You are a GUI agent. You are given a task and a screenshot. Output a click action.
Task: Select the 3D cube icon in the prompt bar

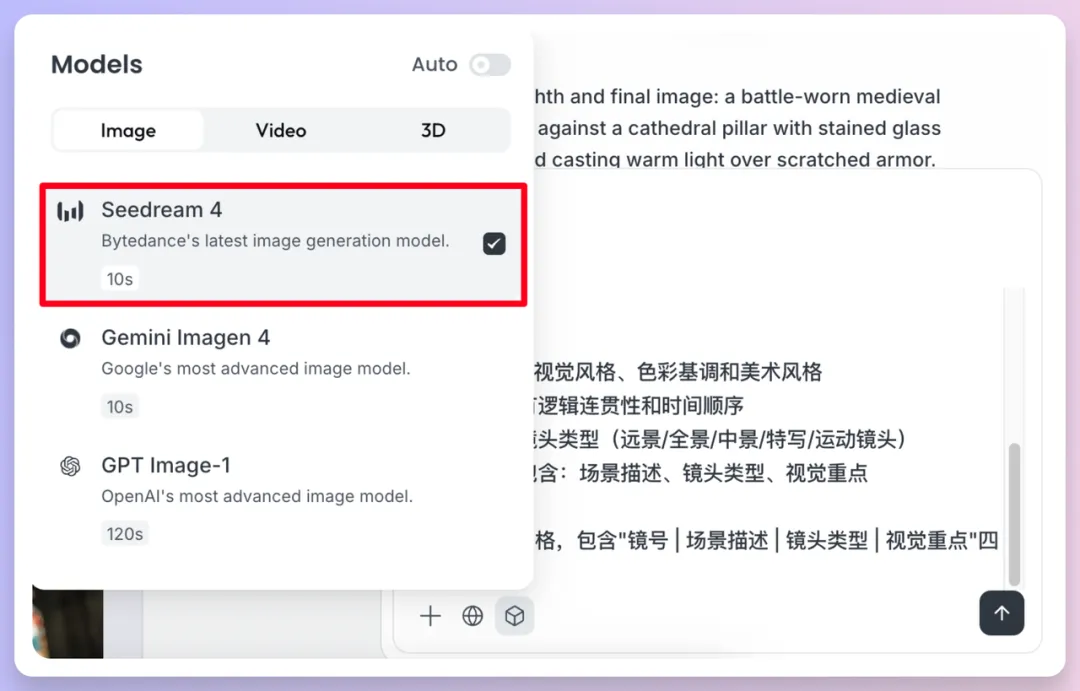point(515,616)
